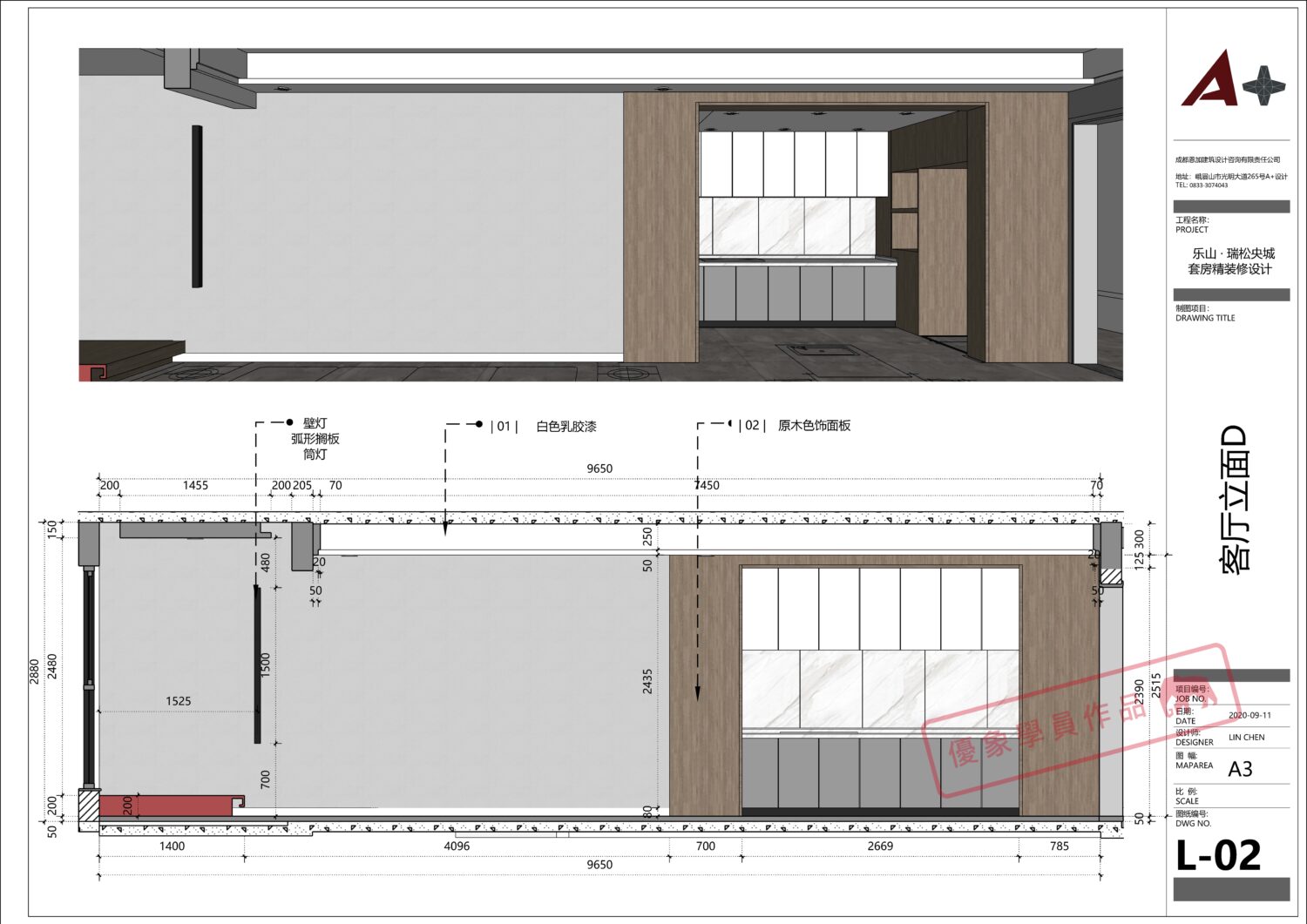Click the red student work stamp
Viewport: 1307px width, 924px height.
[x=1080, y=721]
